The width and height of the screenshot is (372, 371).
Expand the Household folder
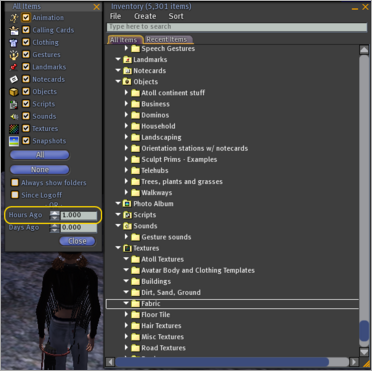point(126,126)
